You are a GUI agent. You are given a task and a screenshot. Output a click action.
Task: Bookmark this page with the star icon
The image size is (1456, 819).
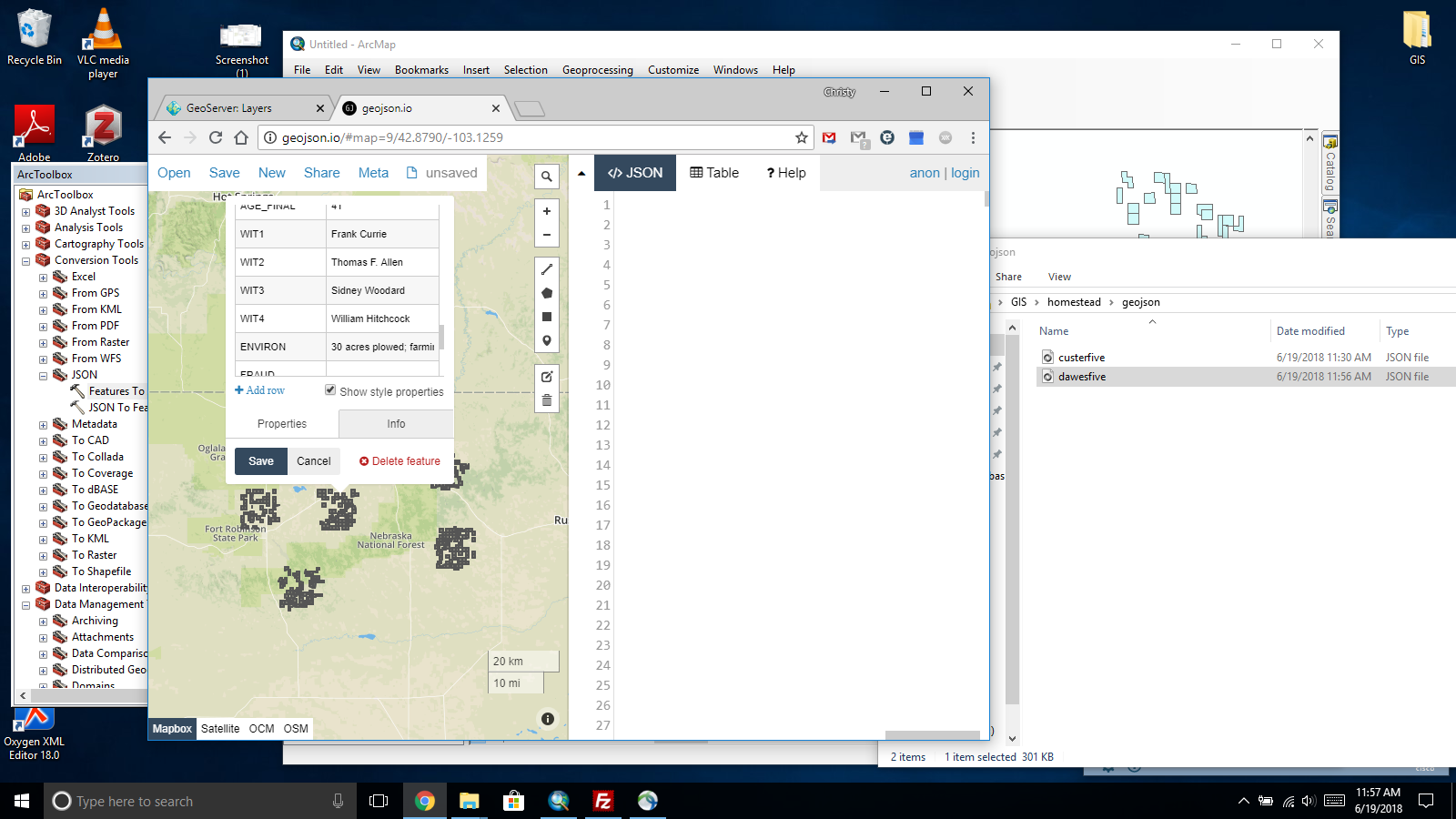click(801, 137)
